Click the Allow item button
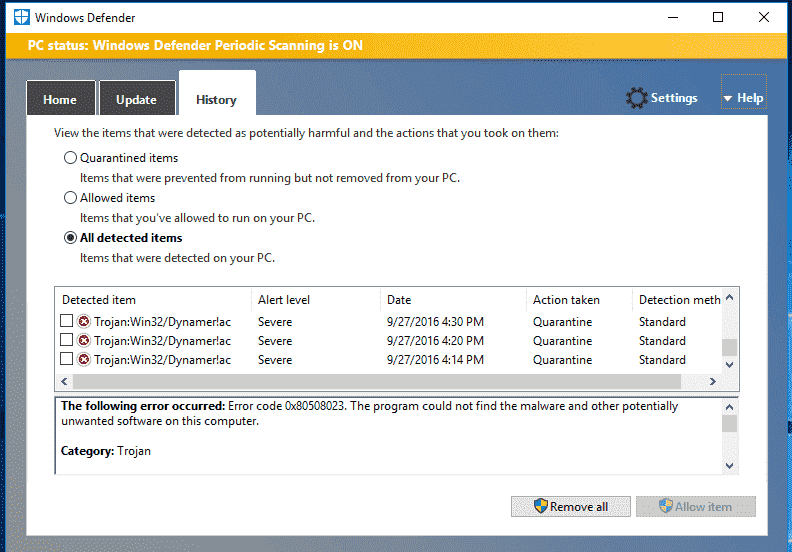792x552 pixels. point(696,507)
